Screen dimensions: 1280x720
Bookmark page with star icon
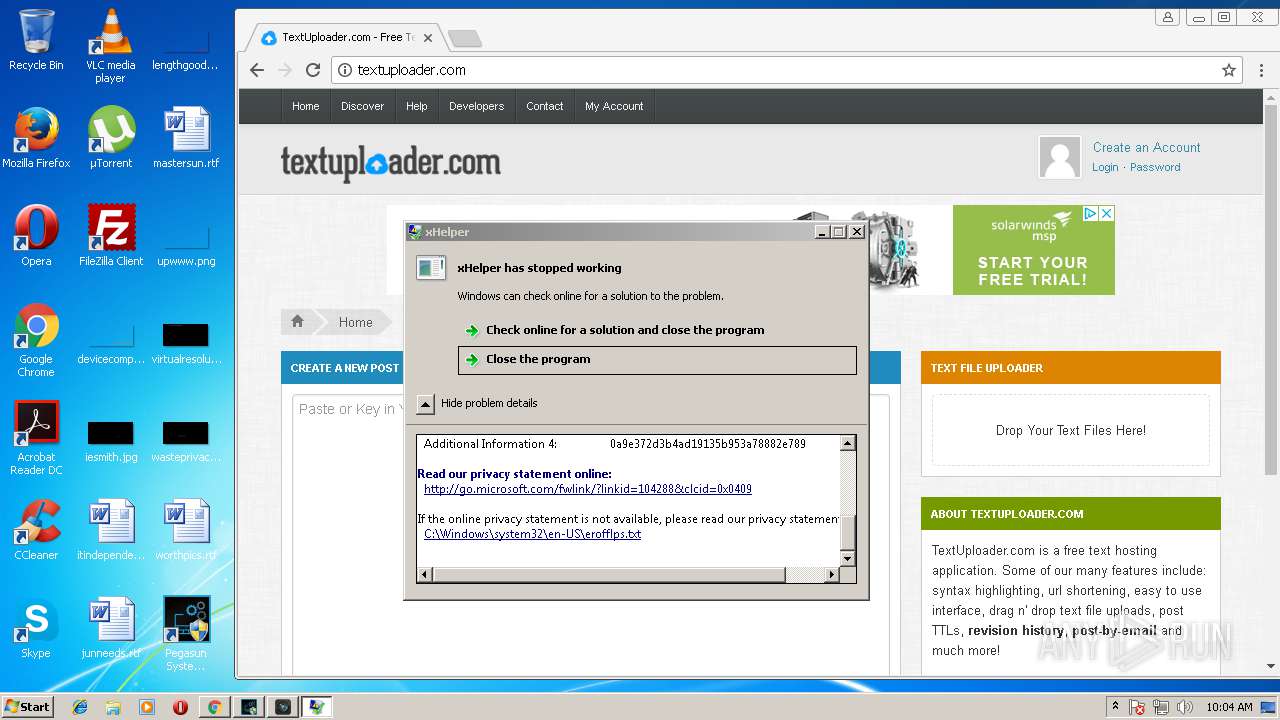point(1229,70)
